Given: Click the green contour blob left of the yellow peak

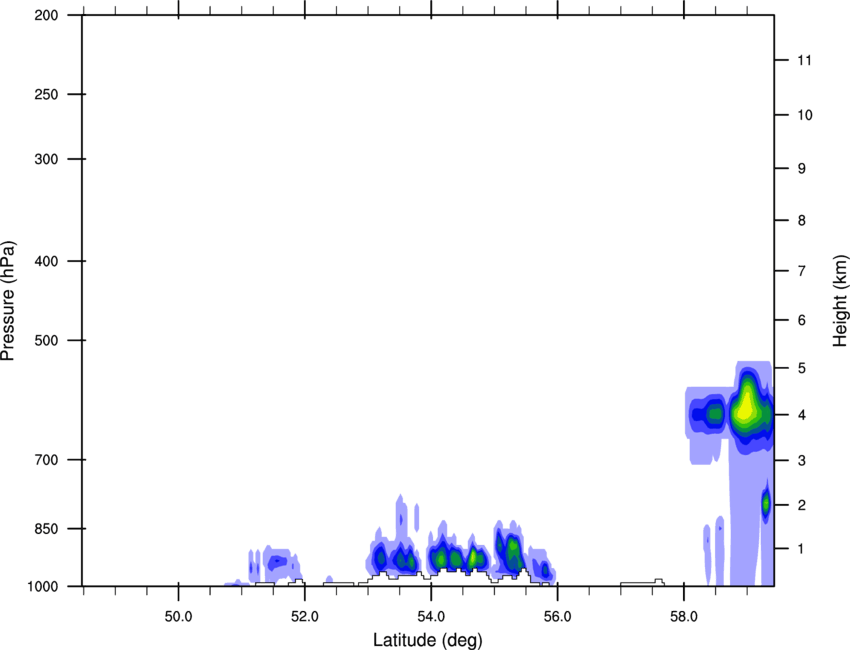Looking at the screenshot, I should point(716,414).
